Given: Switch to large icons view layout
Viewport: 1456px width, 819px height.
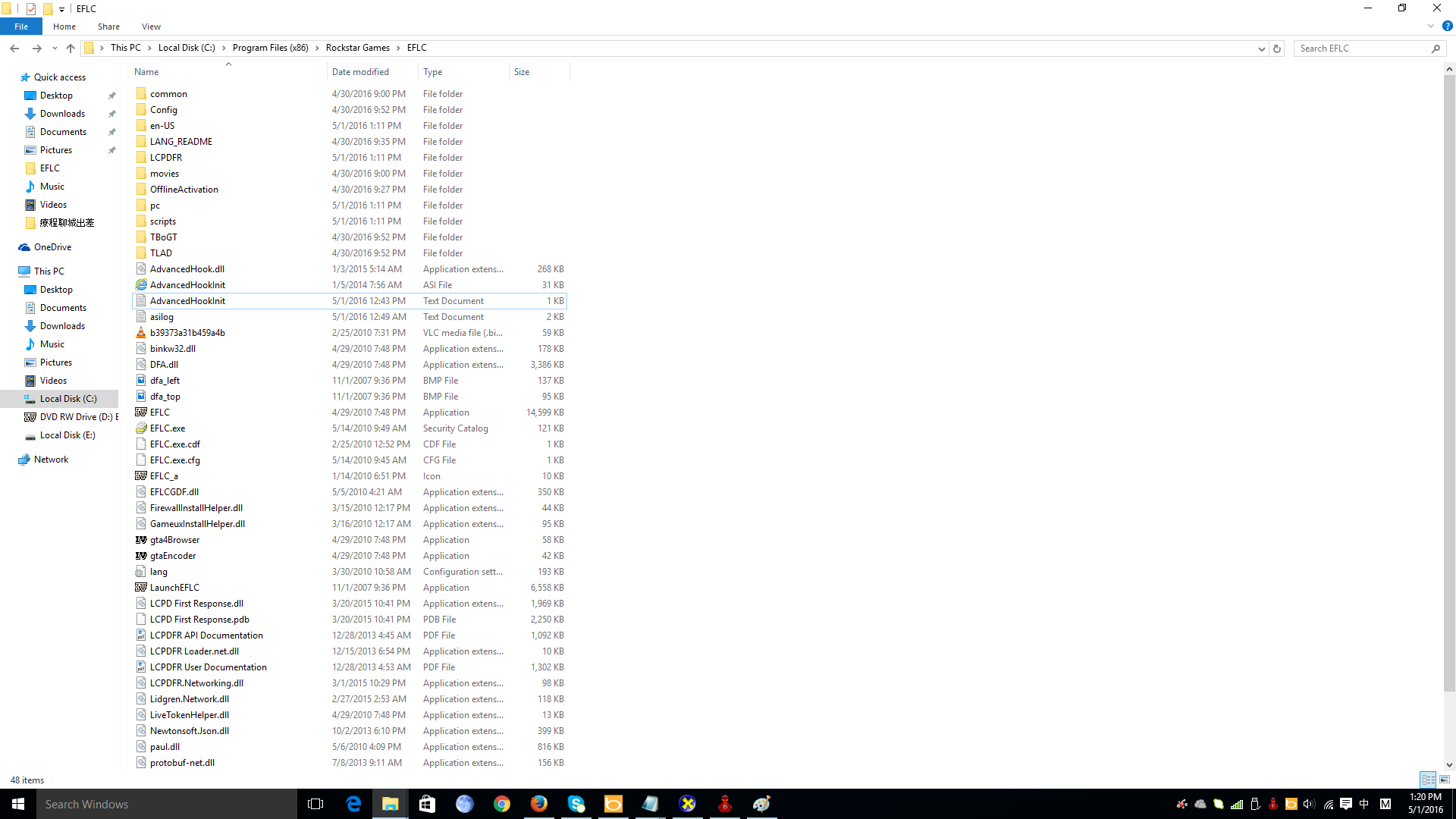Looking at the screenshot, I should pos(1445,780).
